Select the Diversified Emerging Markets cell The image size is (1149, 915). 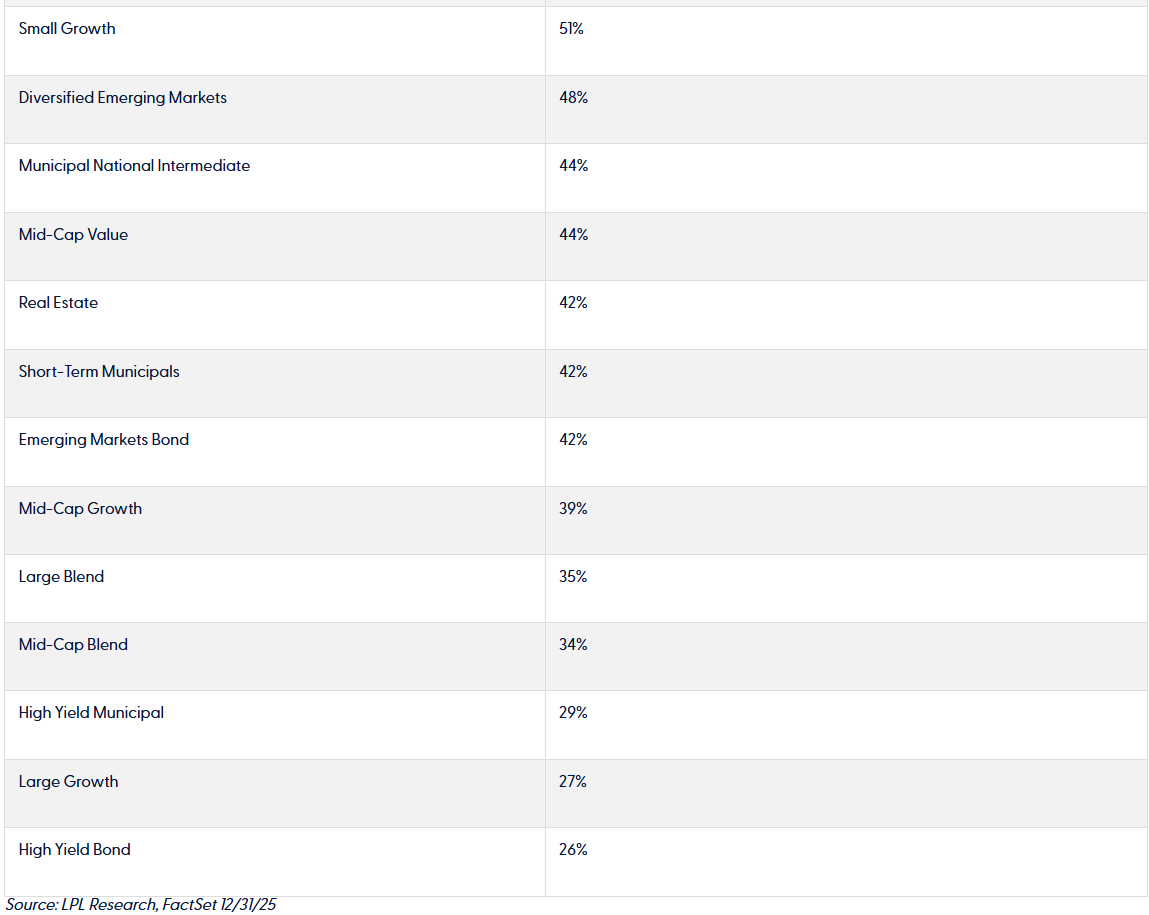pyautogui.click(x=123, y=98)
